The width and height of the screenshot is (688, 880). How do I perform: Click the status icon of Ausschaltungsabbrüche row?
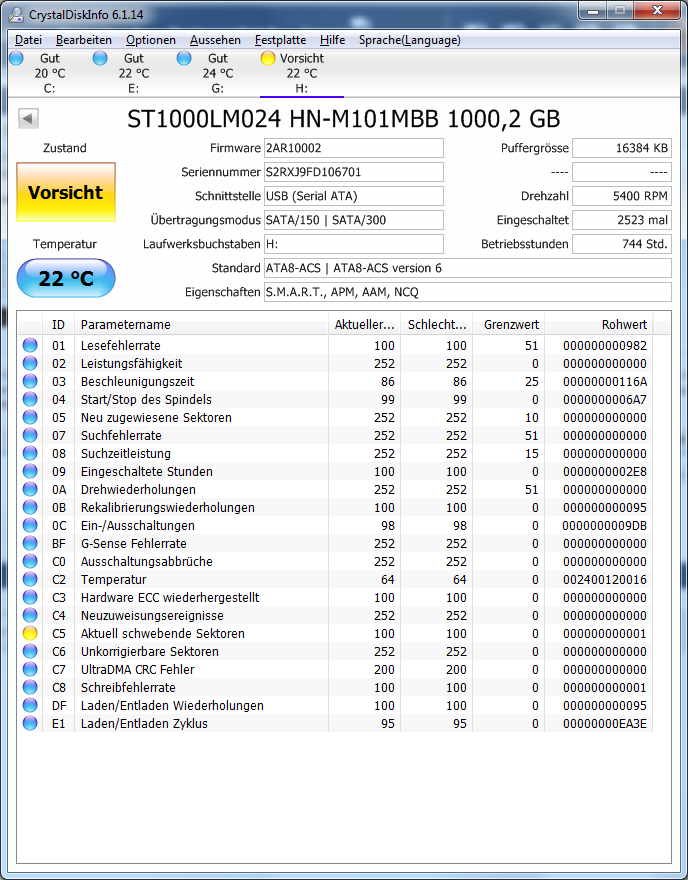30,561
